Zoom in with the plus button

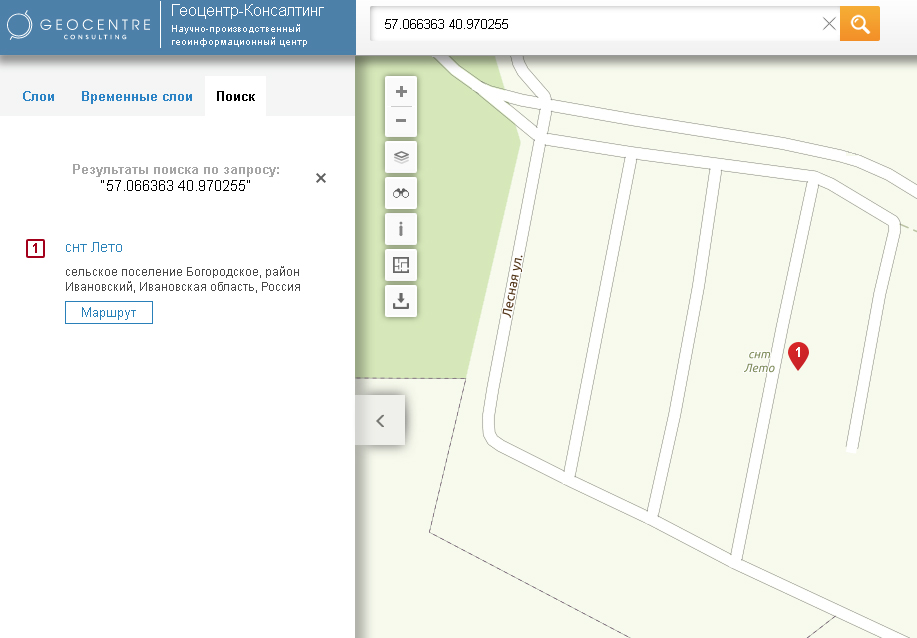point(401,91)
